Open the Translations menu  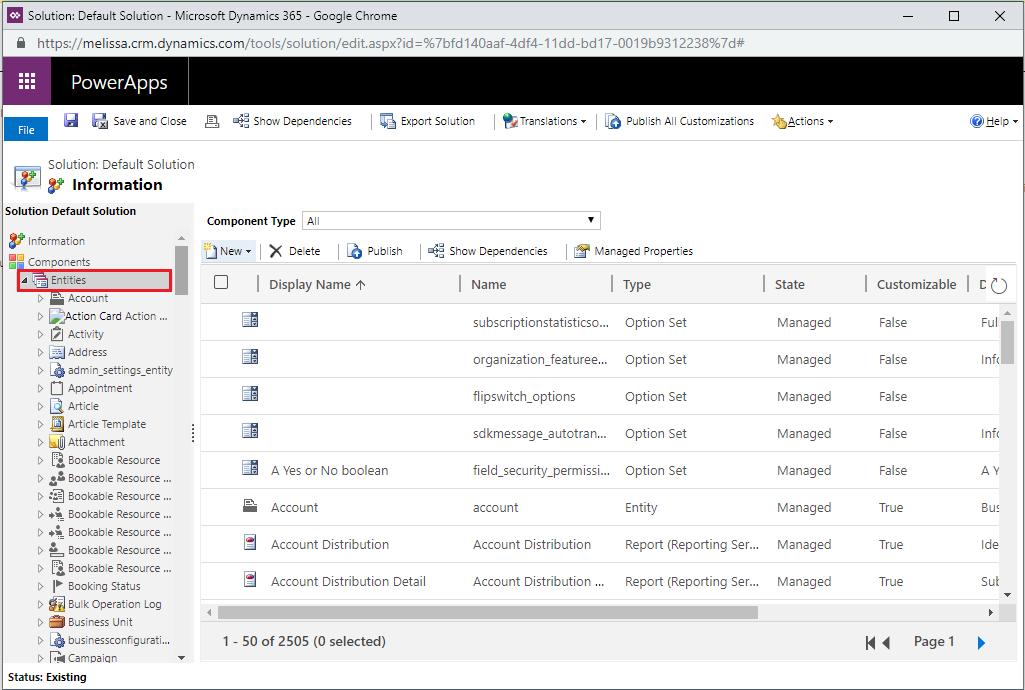(x=545, y=121)
